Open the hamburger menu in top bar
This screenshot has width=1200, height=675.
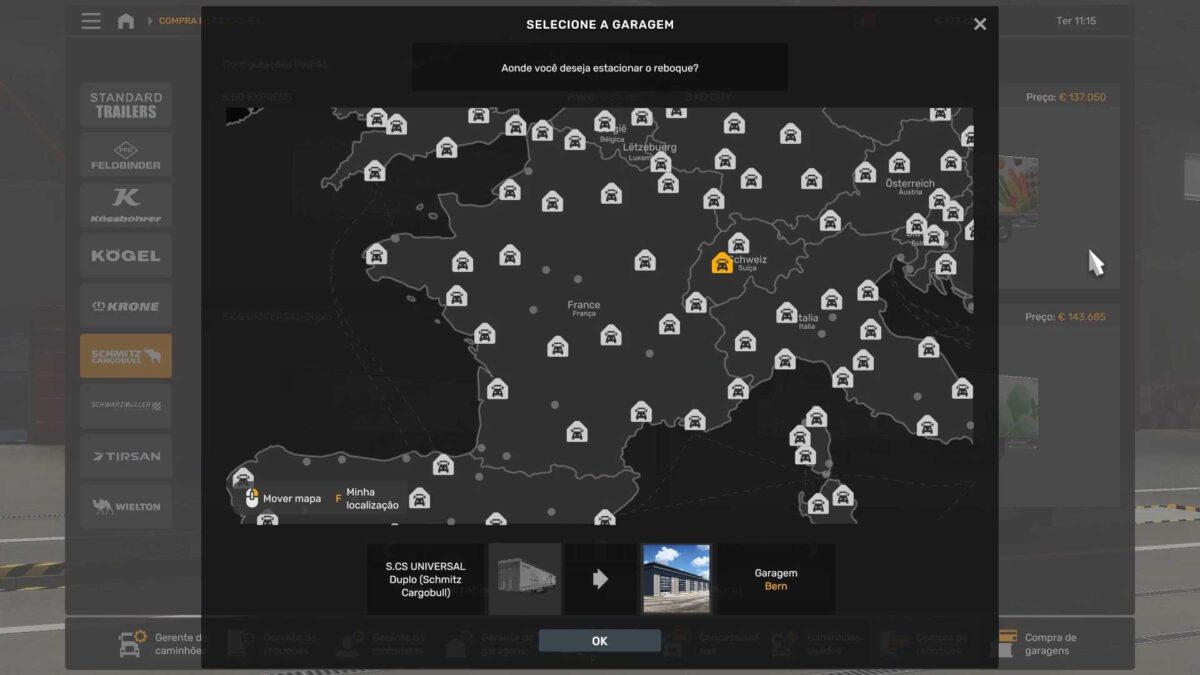(91, 21)
